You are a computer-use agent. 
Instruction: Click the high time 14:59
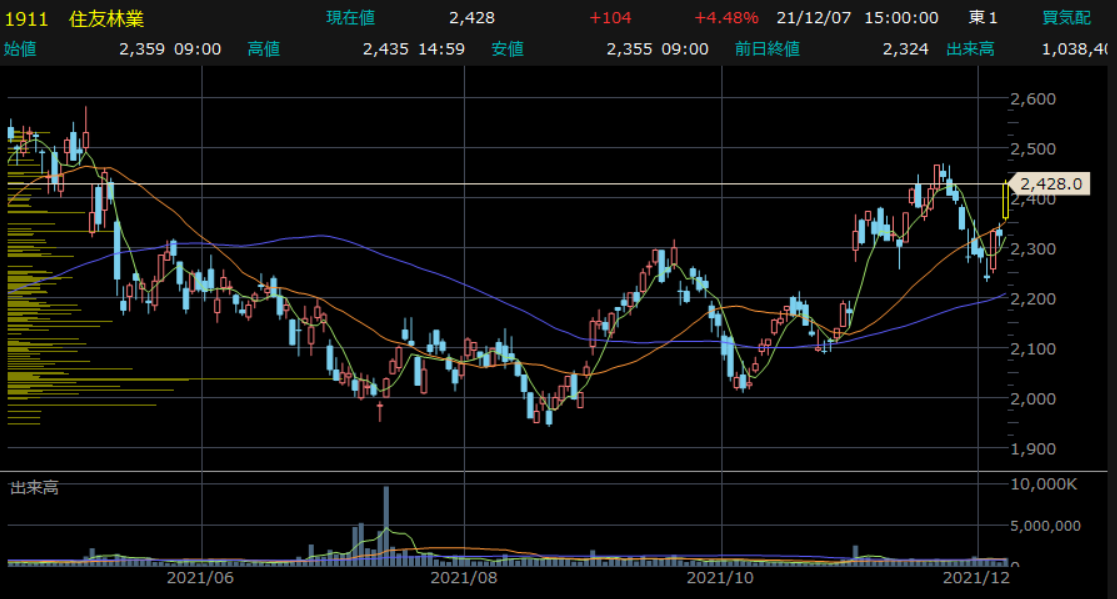point(442,49)
